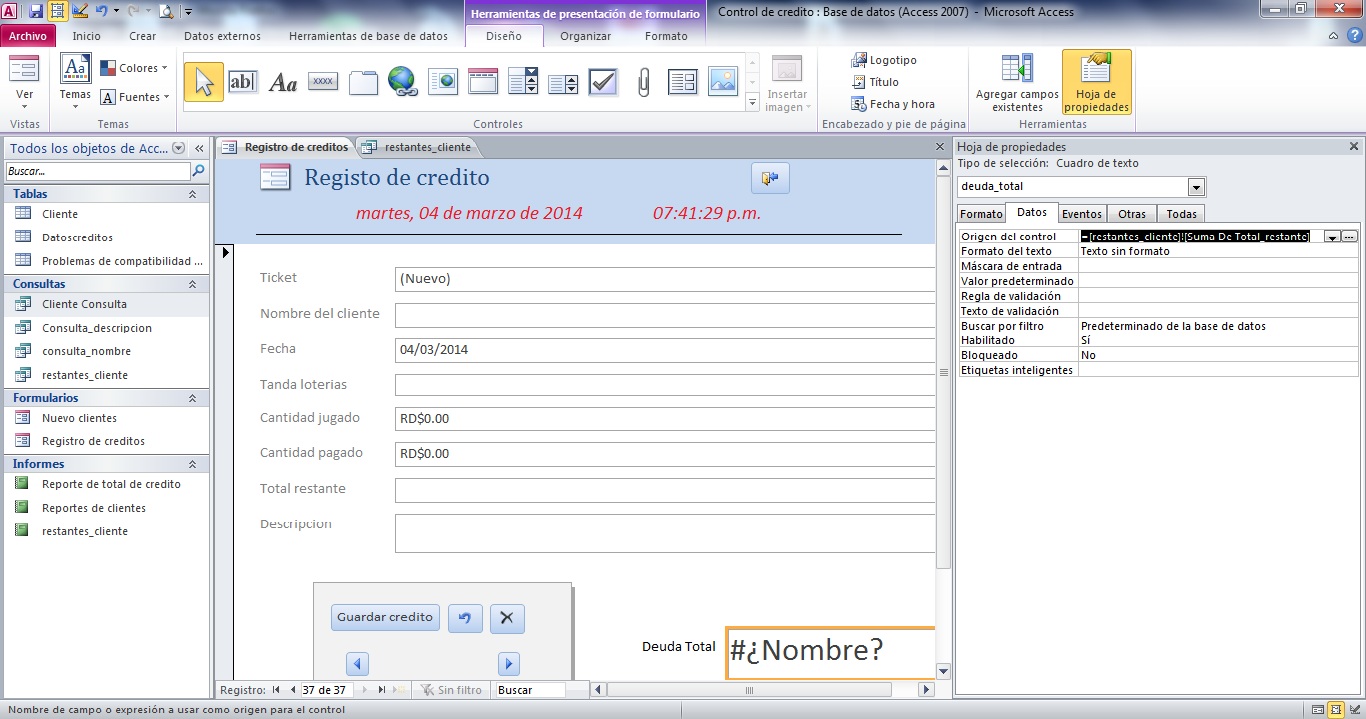Viewport: 1366px width, 719px height.
Task: Switch to the Eventos property tab
Action: 1082,214
